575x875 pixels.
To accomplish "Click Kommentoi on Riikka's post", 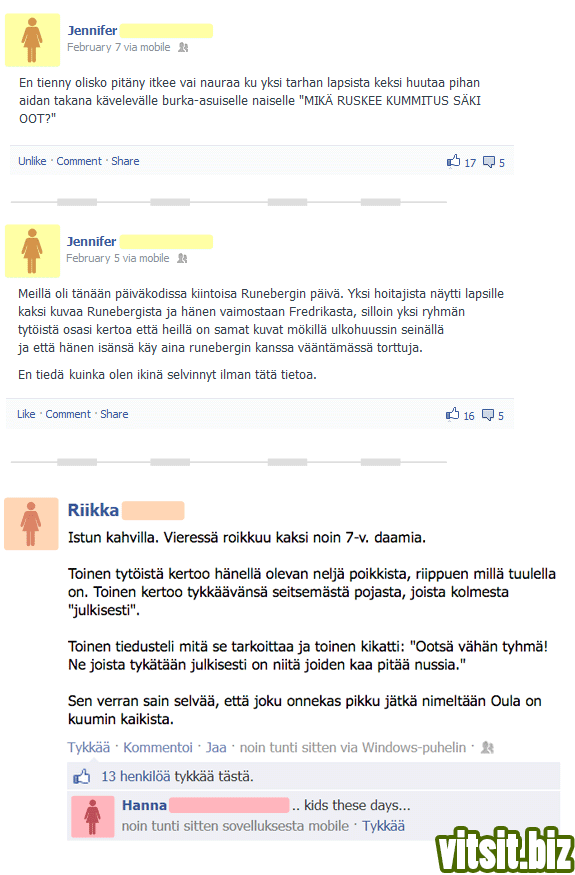I will [x=158, y=747].
